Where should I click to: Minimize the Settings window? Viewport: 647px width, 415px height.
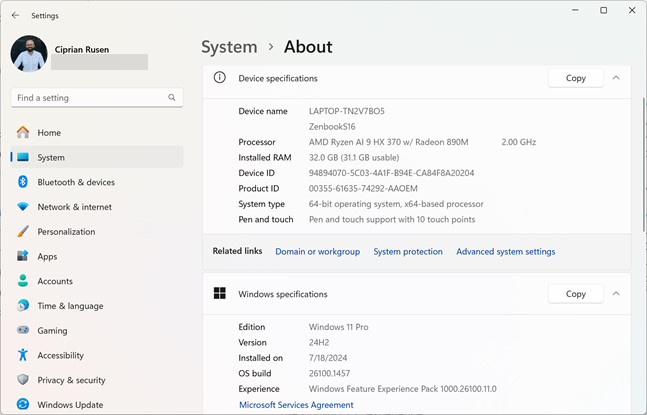575,10
